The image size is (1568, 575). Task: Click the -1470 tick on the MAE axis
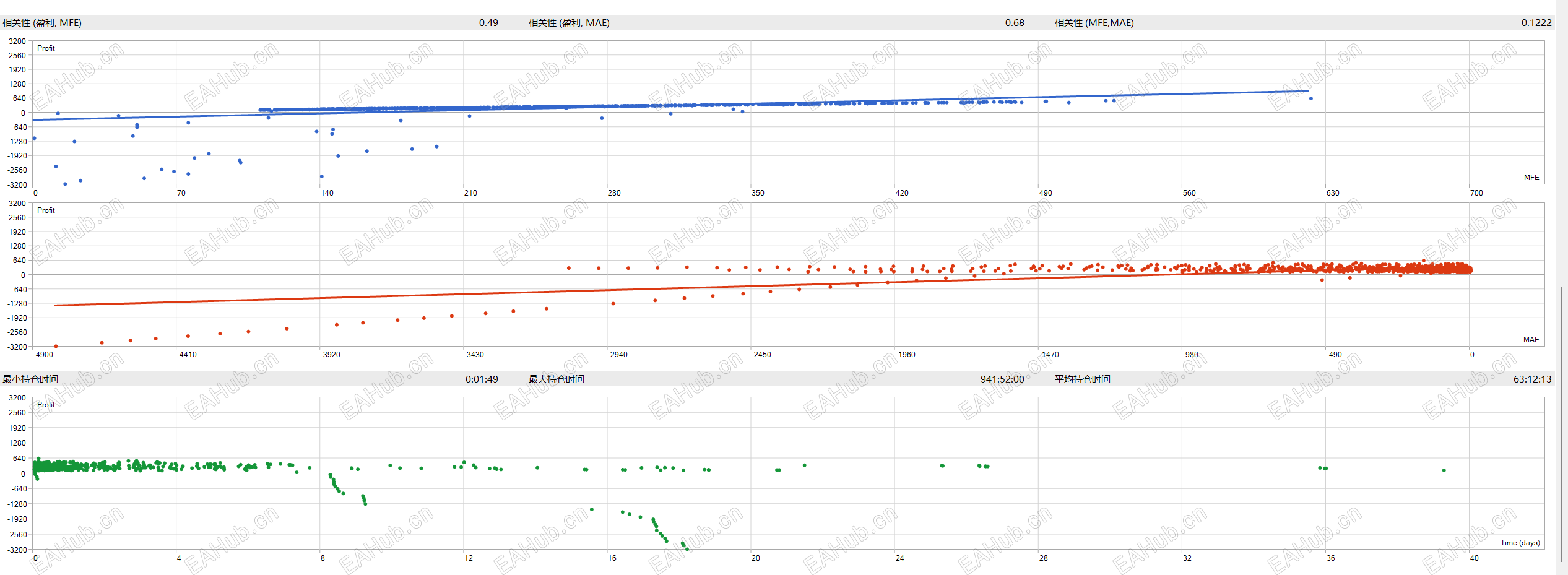[1049, 355]
